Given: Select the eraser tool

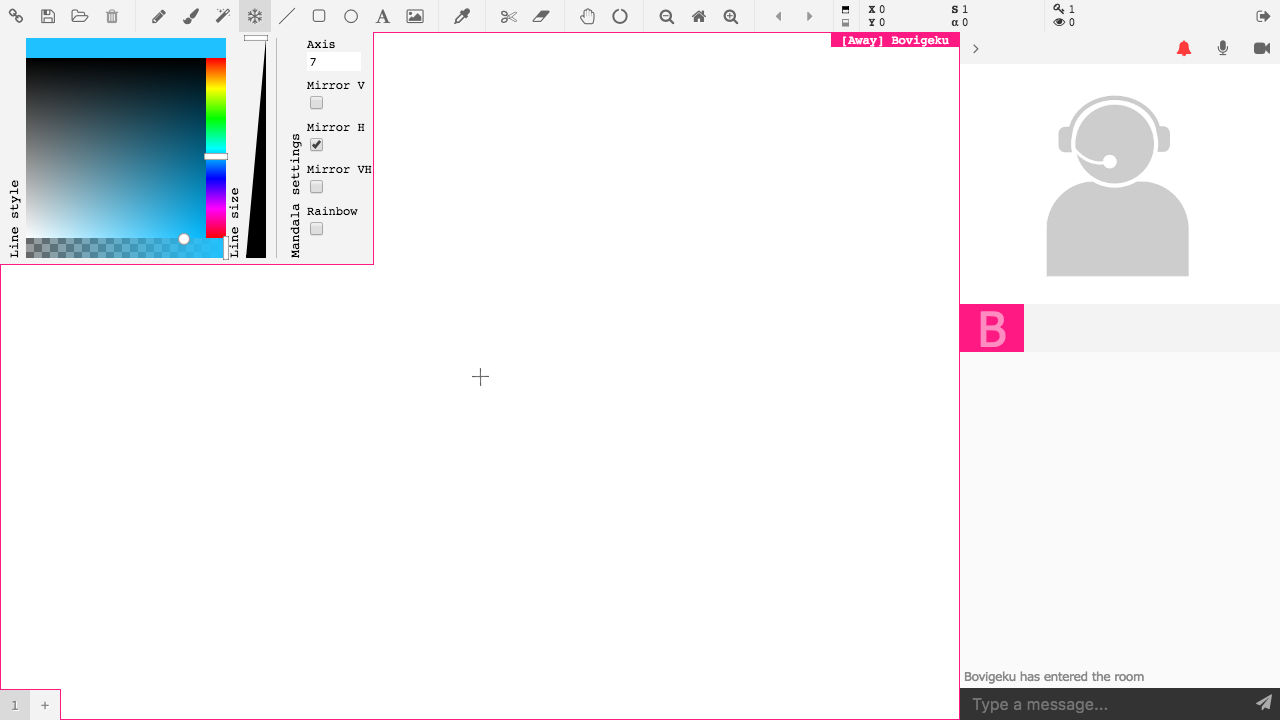Looking at the screenshot, I should coord(541,16).
